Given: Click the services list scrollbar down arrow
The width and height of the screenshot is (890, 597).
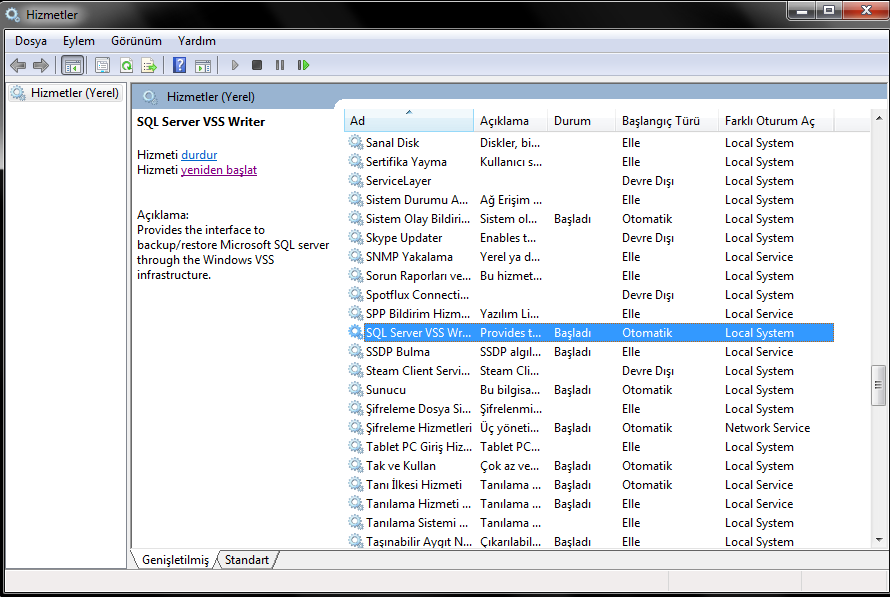Looking at the screenshot, I should pyautogui.click(x=879, y=540).
